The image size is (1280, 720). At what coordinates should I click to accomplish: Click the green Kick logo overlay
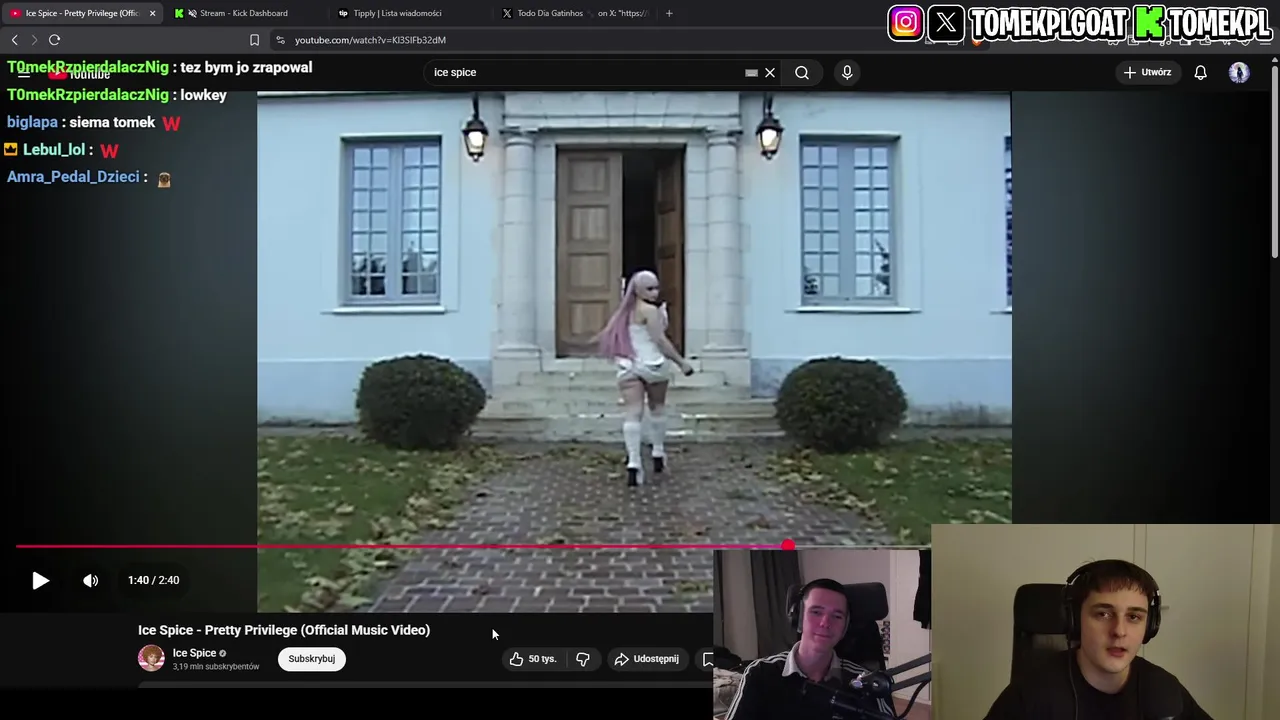tap(1151, 23)
